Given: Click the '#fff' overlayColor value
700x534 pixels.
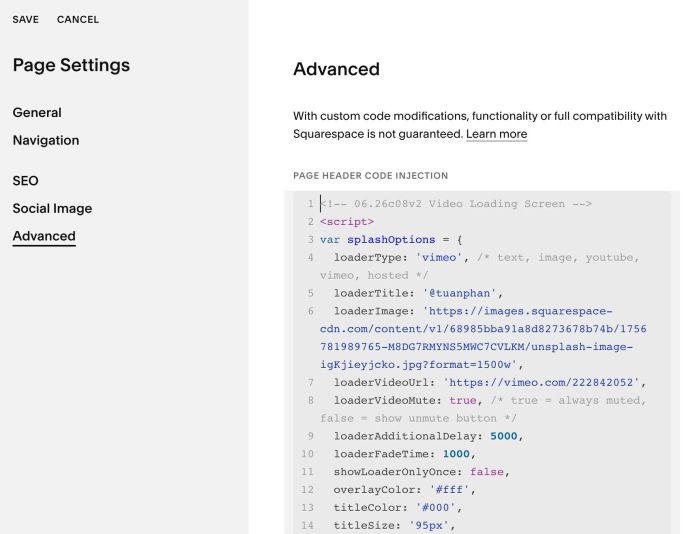Looking at the screenshot, I should pyautogui.click(x=449, y=490).
